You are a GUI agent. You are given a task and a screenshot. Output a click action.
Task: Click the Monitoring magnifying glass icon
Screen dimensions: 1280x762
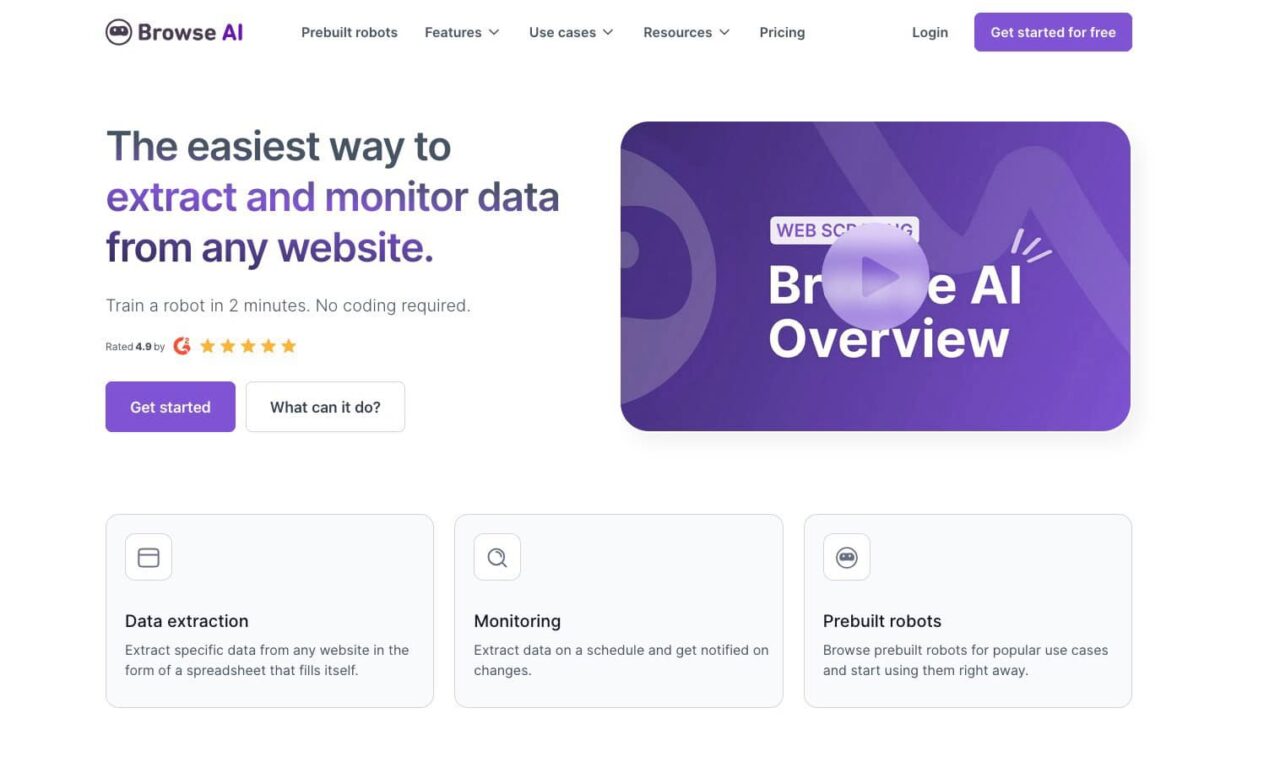[496, 557]
